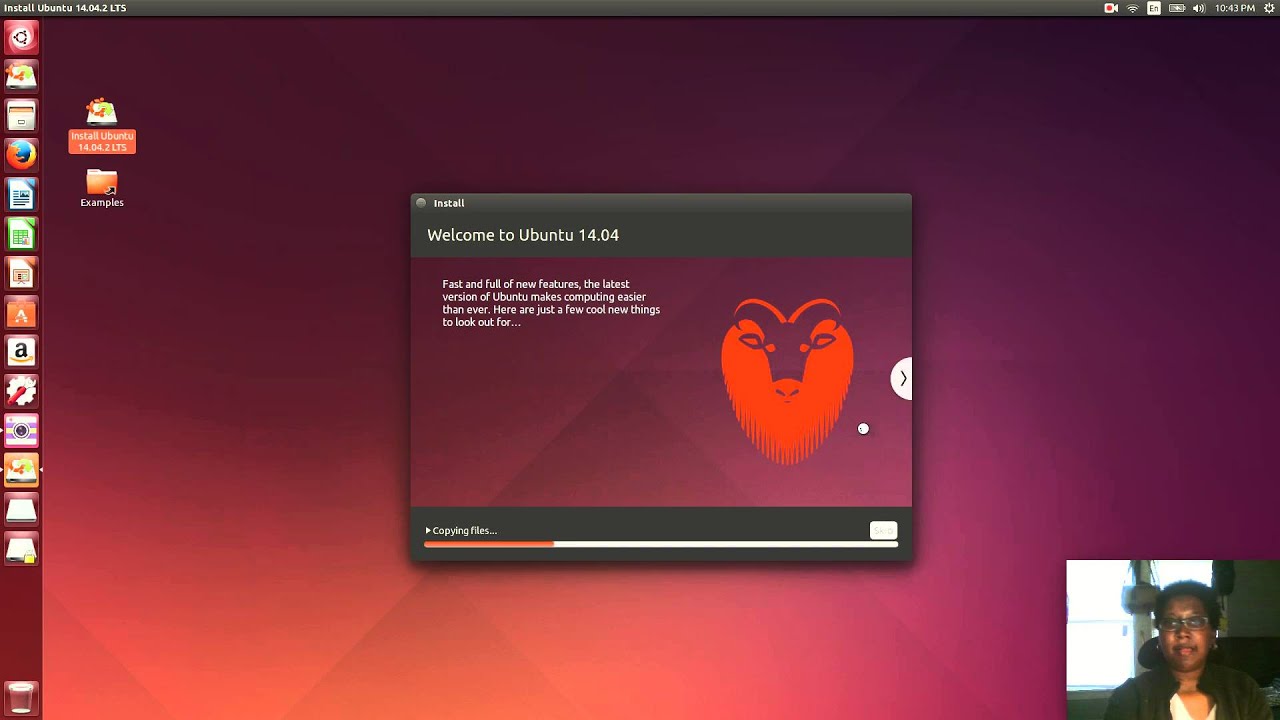Open the drive icon with yellow badge

coord(21,549)
